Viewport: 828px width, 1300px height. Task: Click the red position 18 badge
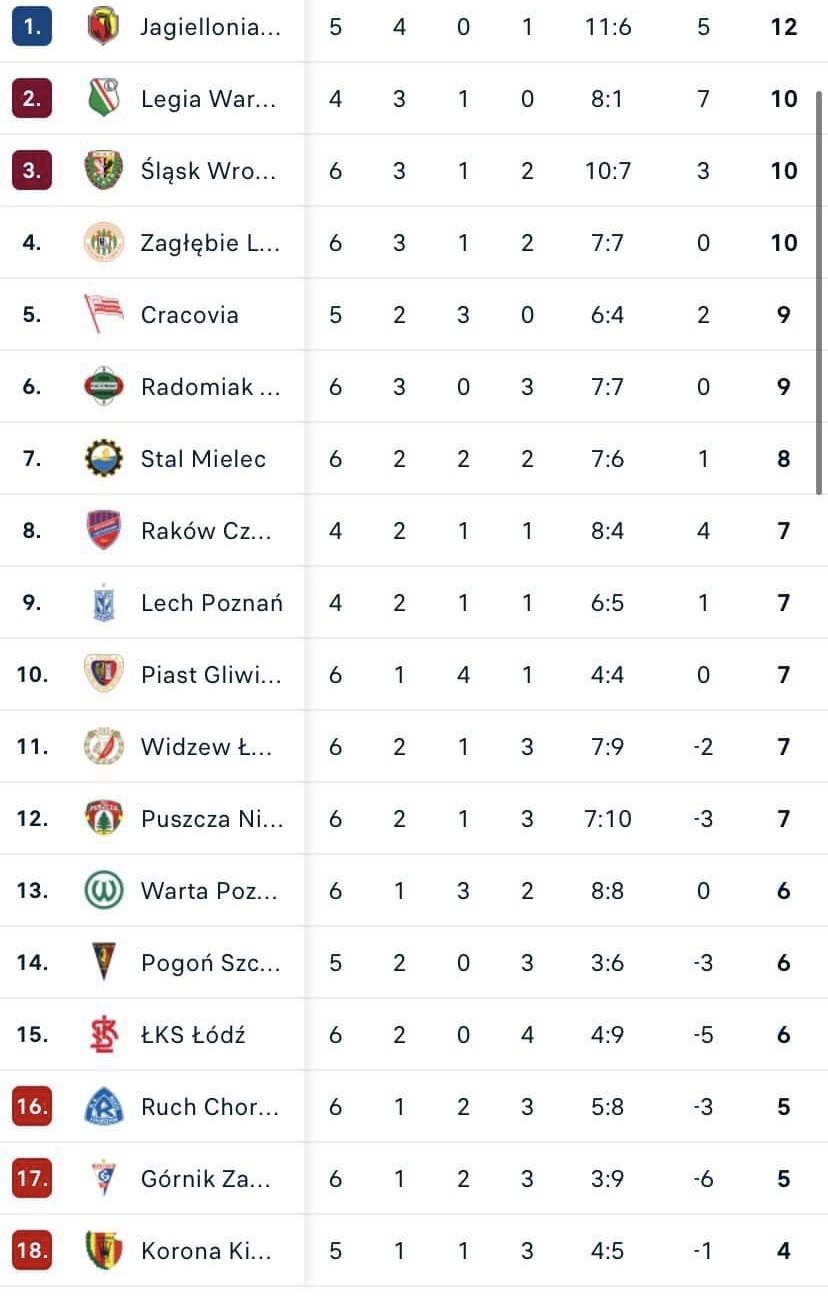[x=32, y=1250]
